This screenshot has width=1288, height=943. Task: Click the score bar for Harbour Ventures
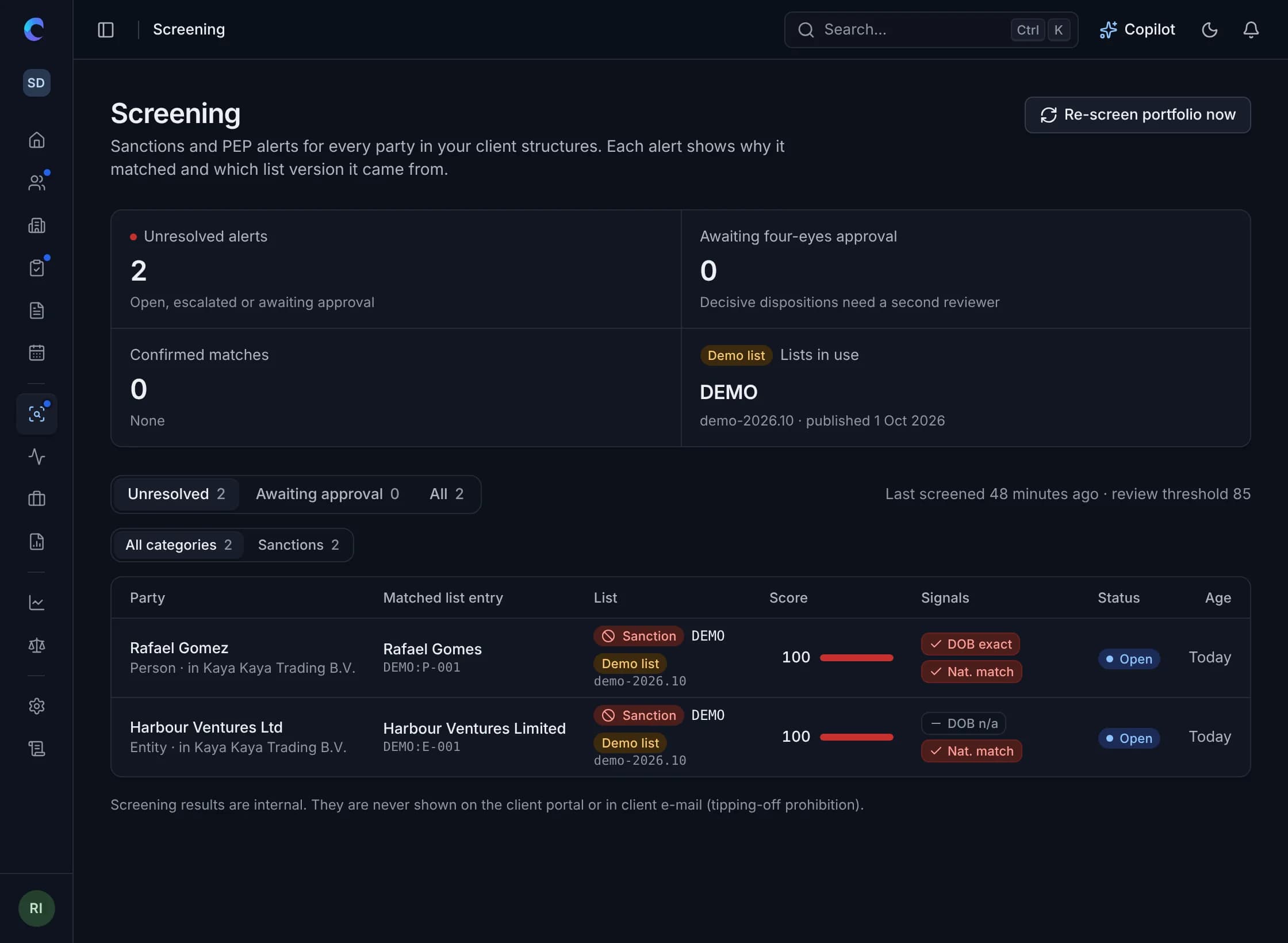[x=856, y=737]
